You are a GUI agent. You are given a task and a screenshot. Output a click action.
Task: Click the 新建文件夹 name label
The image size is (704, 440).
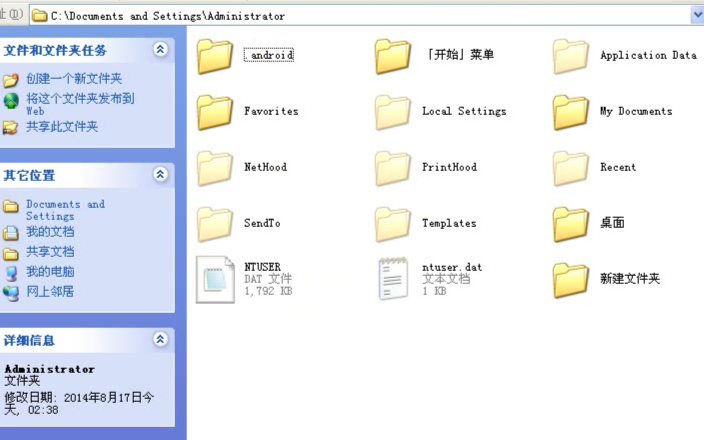coord(630,279)
